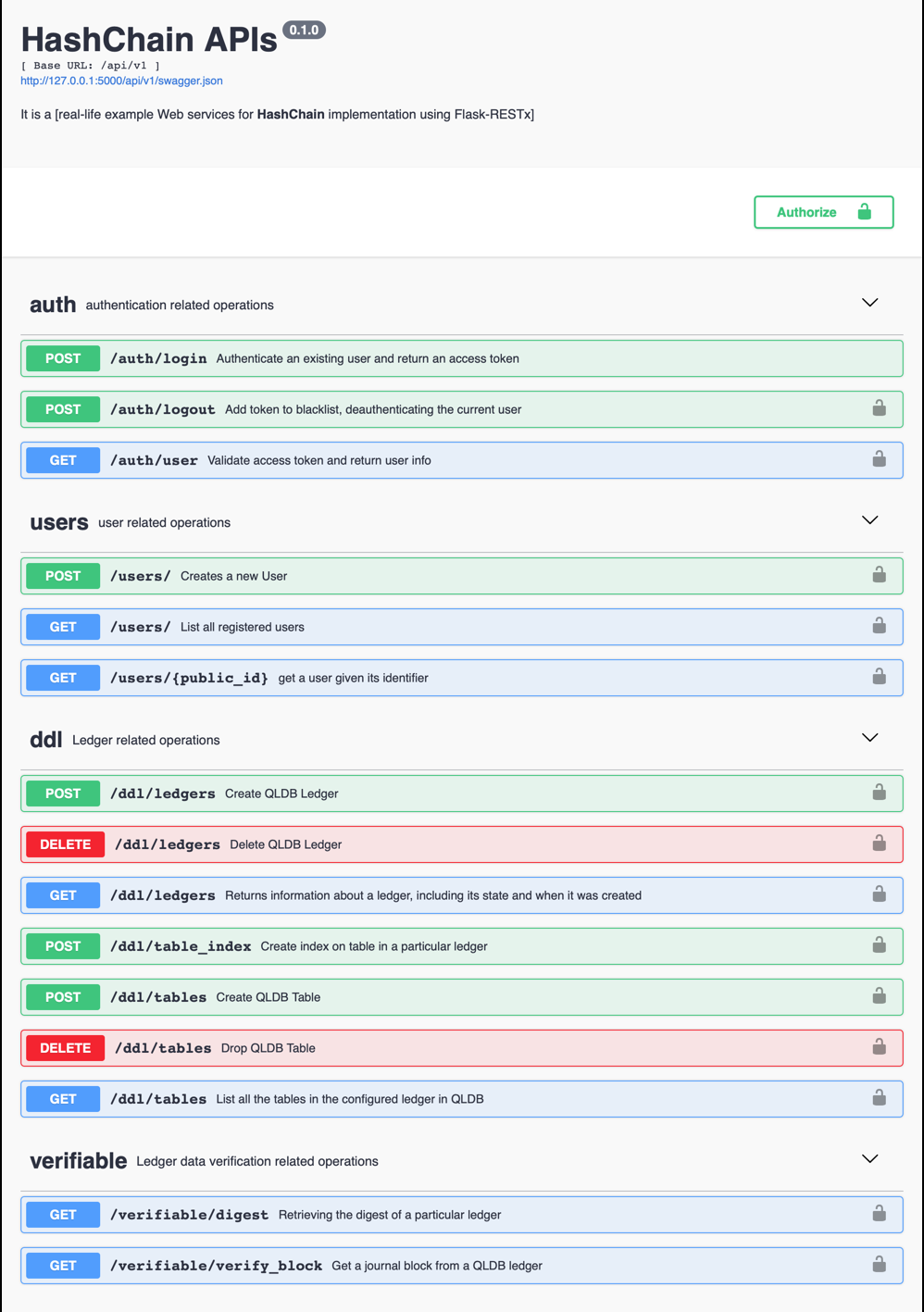
Task: Click lock icon on 'Create QLDB Ledger' row
Action: pyautogui.click(x=879, y=793)
